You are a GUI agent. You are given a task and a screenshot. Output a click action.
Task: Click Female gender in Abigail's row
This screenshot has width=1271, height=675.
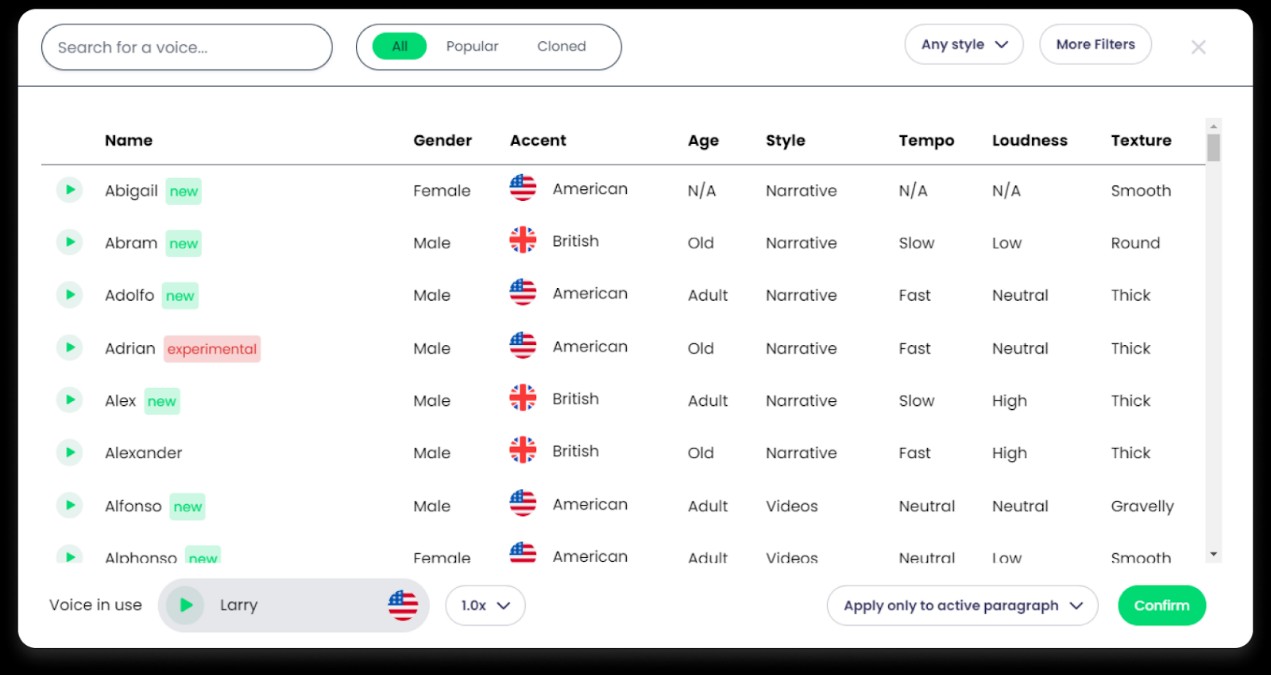[442, 191]
